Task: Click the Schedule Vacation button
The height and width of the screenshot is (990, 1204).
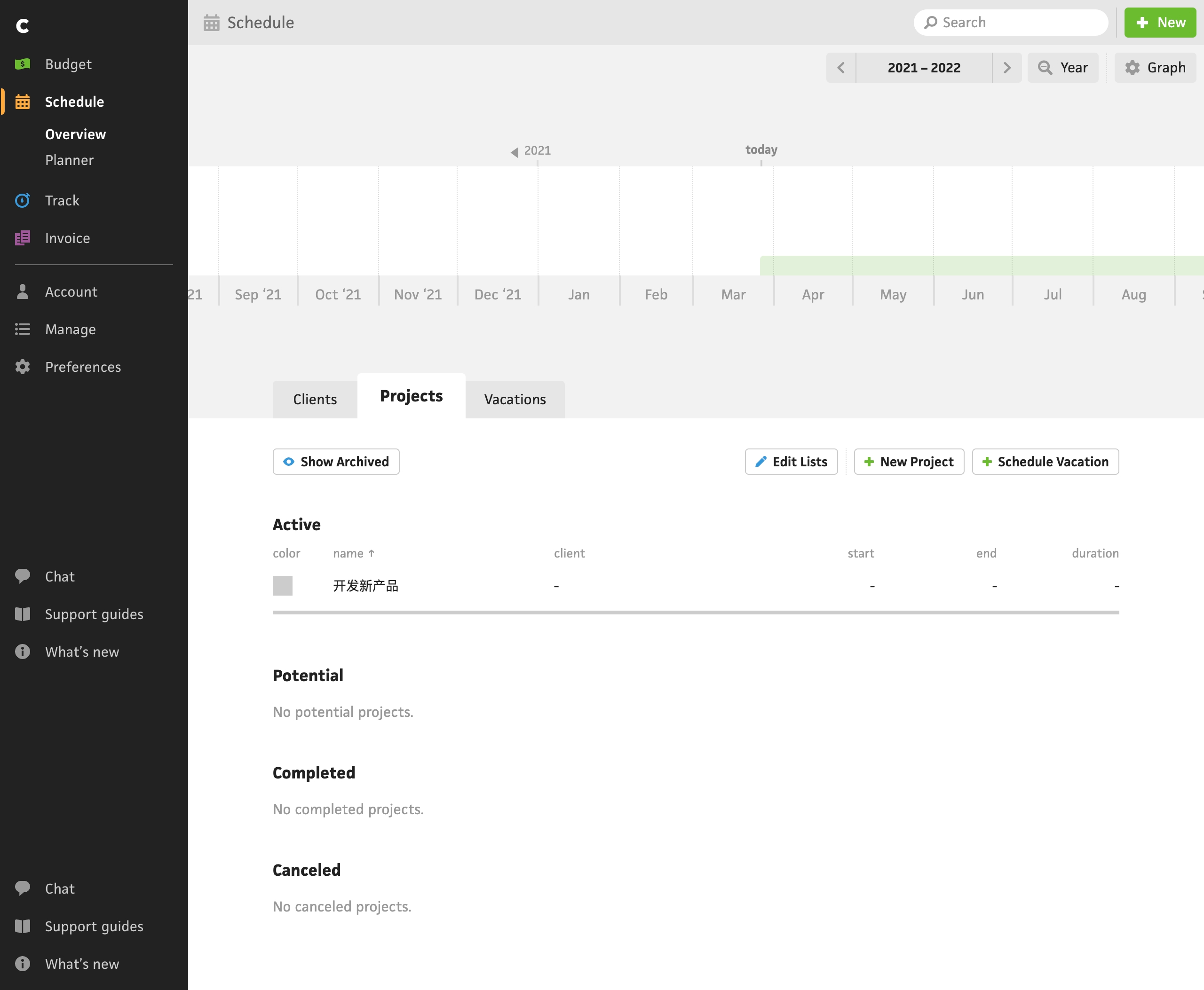Action: point(1046,461)
